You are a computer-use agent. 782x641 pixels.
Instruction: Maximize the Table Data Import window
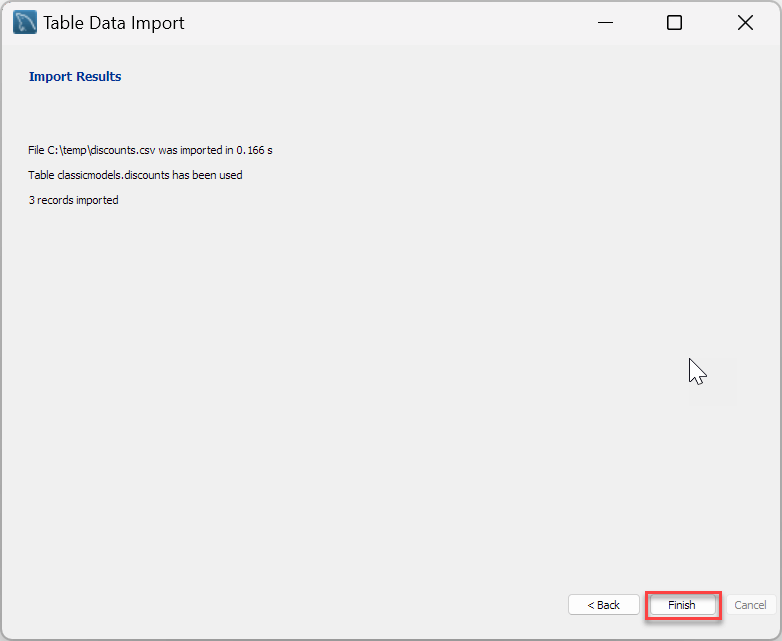click(x=674, y=23)
